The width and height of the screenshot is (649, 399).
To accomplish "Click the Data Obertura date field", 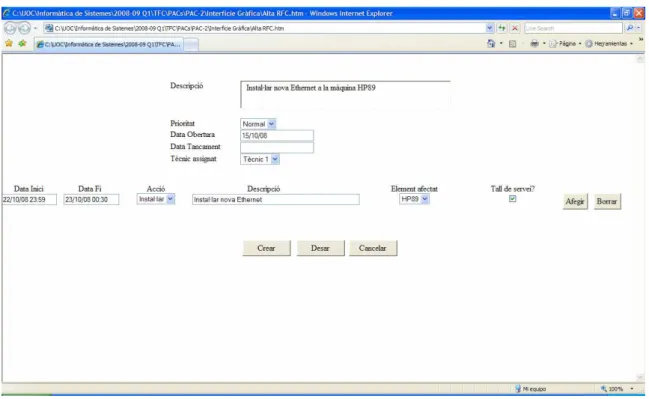I will click(x=277, y=135).
